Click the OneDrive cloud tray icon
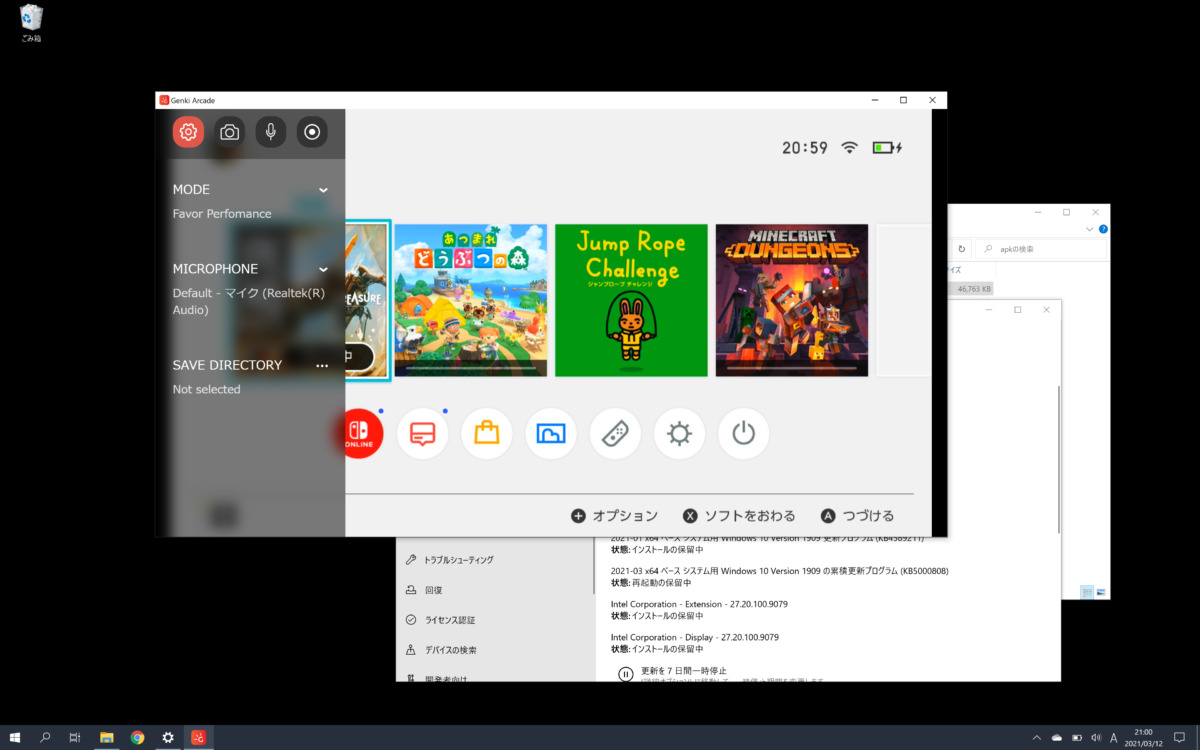The width and height of the screenshot is (1200, 750). pyautogui.click(x=1057, y=738)
